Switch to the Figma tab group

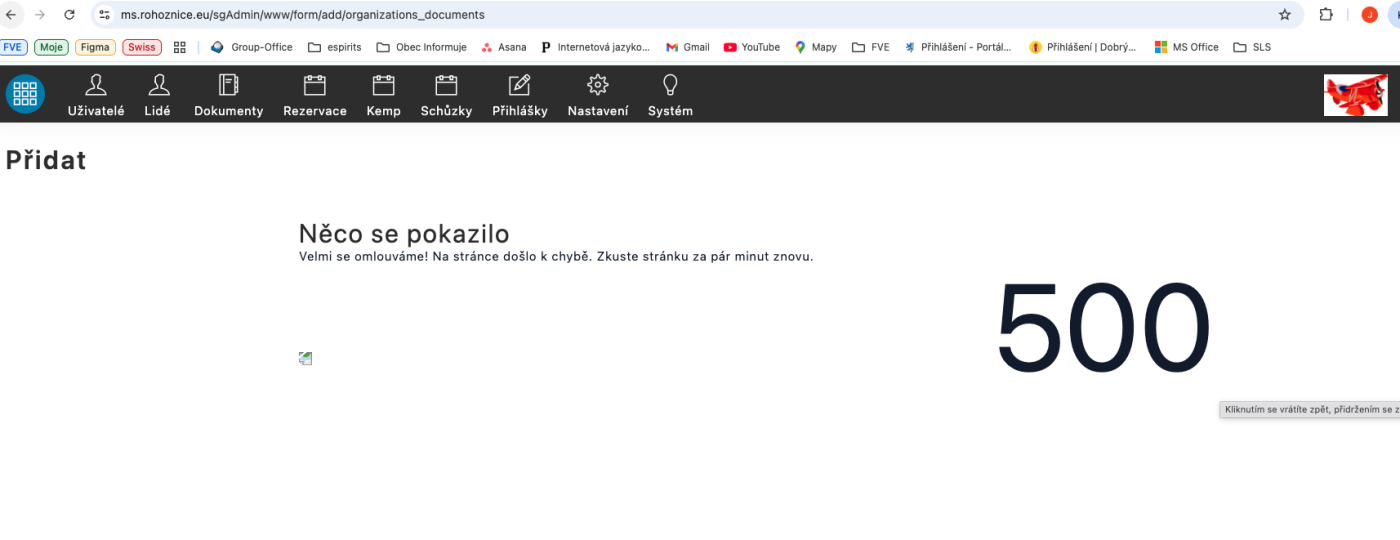[96, 47]
